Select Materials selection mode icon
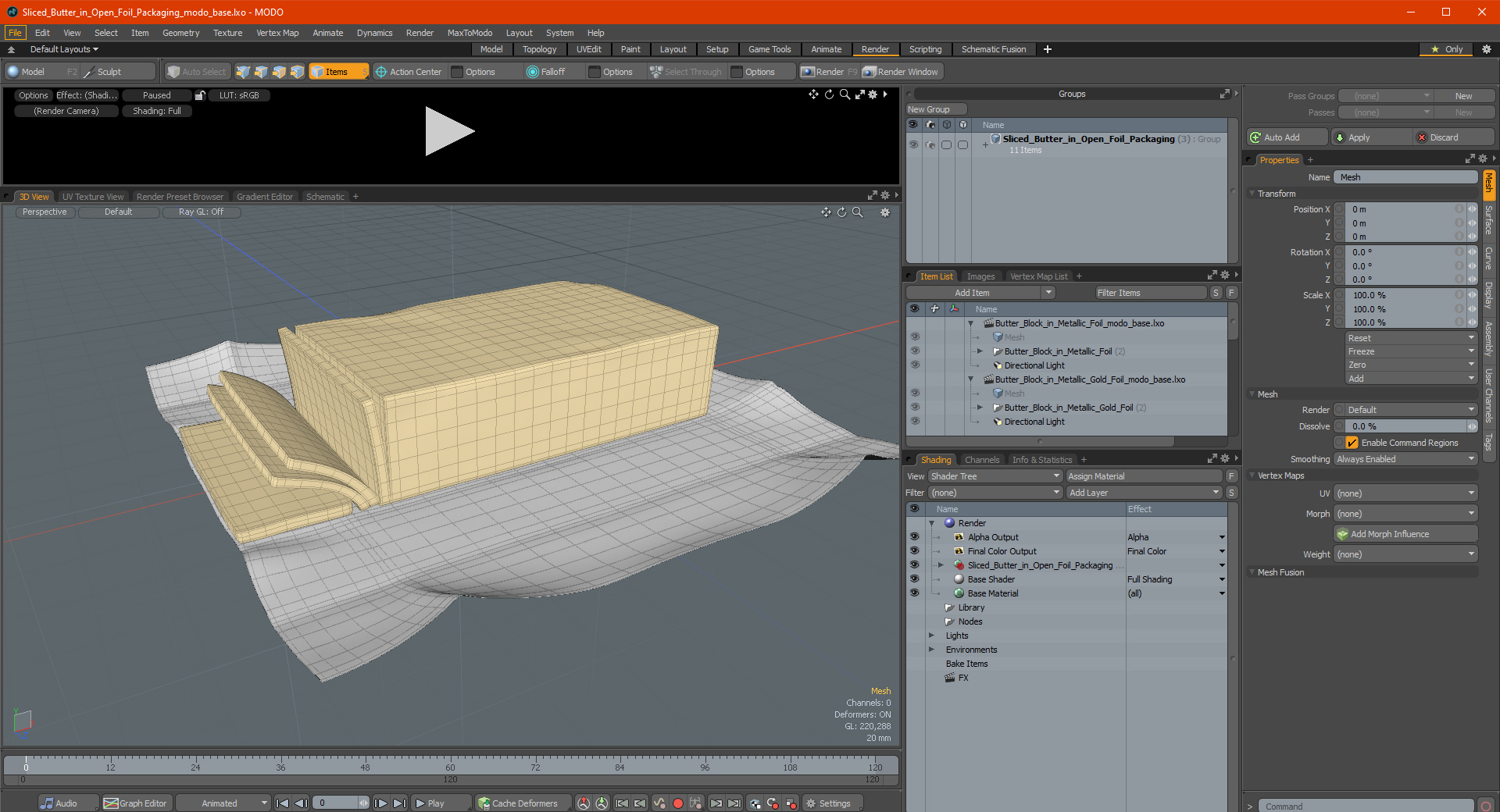1500x812 pixels. pos(297,72)
